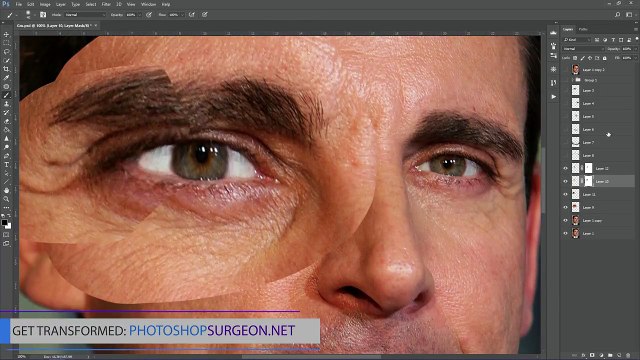
Task: Open the Brush Settings panel toggle
Action: pyautogui.click(x=43, y=15)
